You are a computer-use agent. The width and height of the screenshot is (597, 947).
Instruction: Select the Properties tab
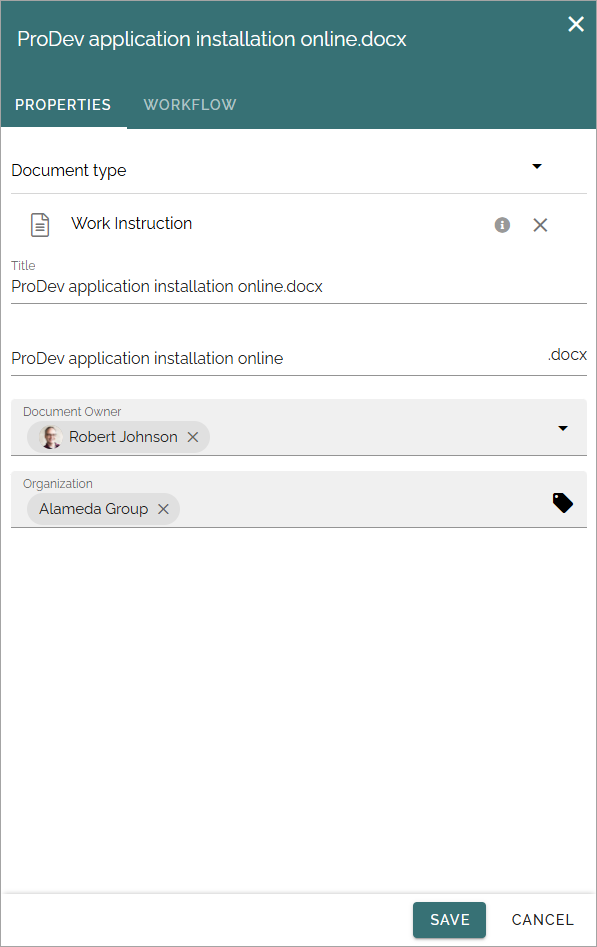pos(63,104)
